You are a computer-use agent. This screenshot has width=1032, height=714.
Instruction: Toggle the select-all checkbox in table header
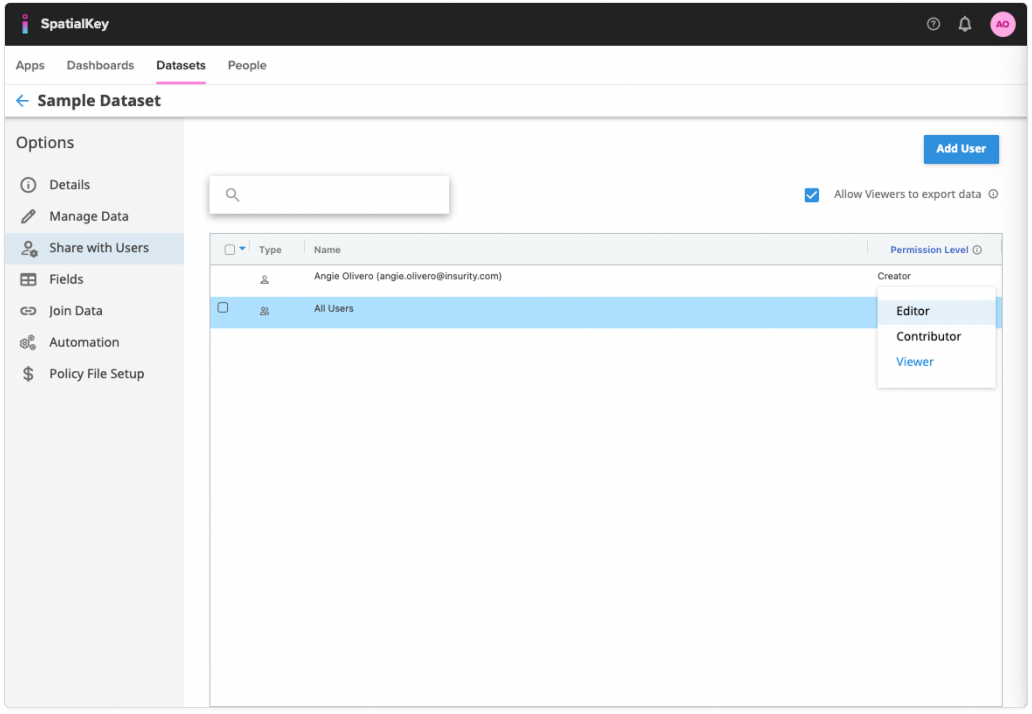point(230,250)
